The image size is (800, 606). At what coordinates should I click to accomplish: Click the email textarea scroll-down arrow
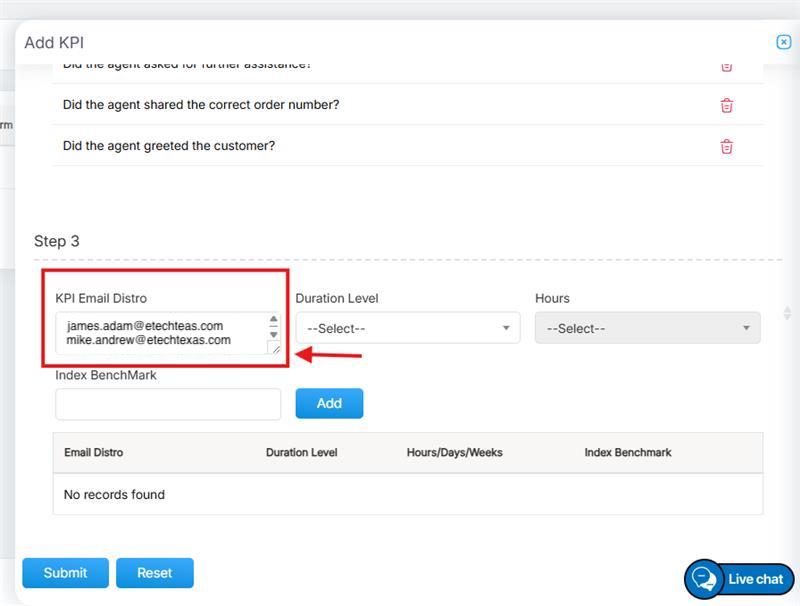[274, 334]
